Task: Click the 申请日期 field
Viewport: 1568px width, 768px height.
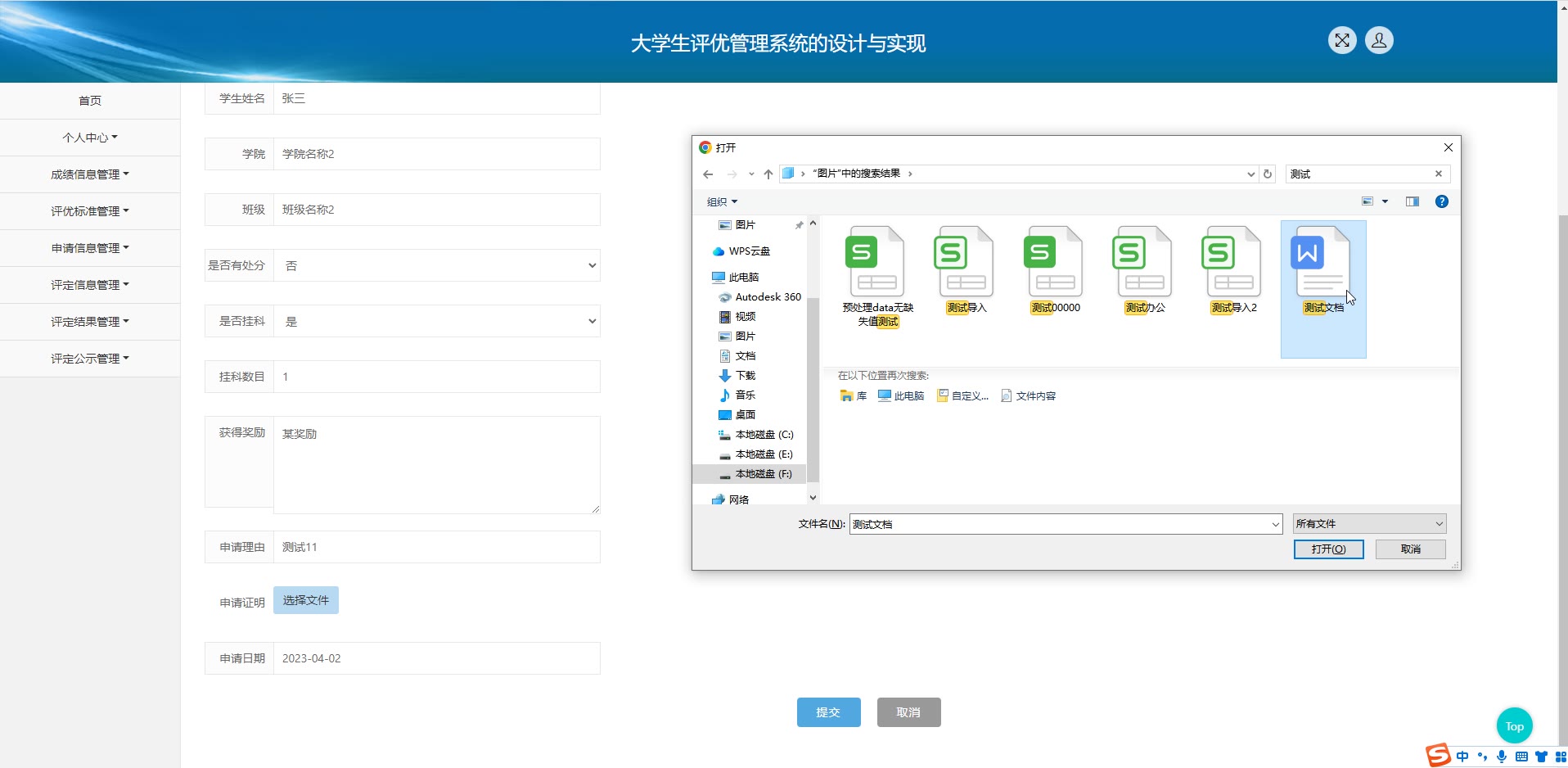Action: tap(437, 658)
